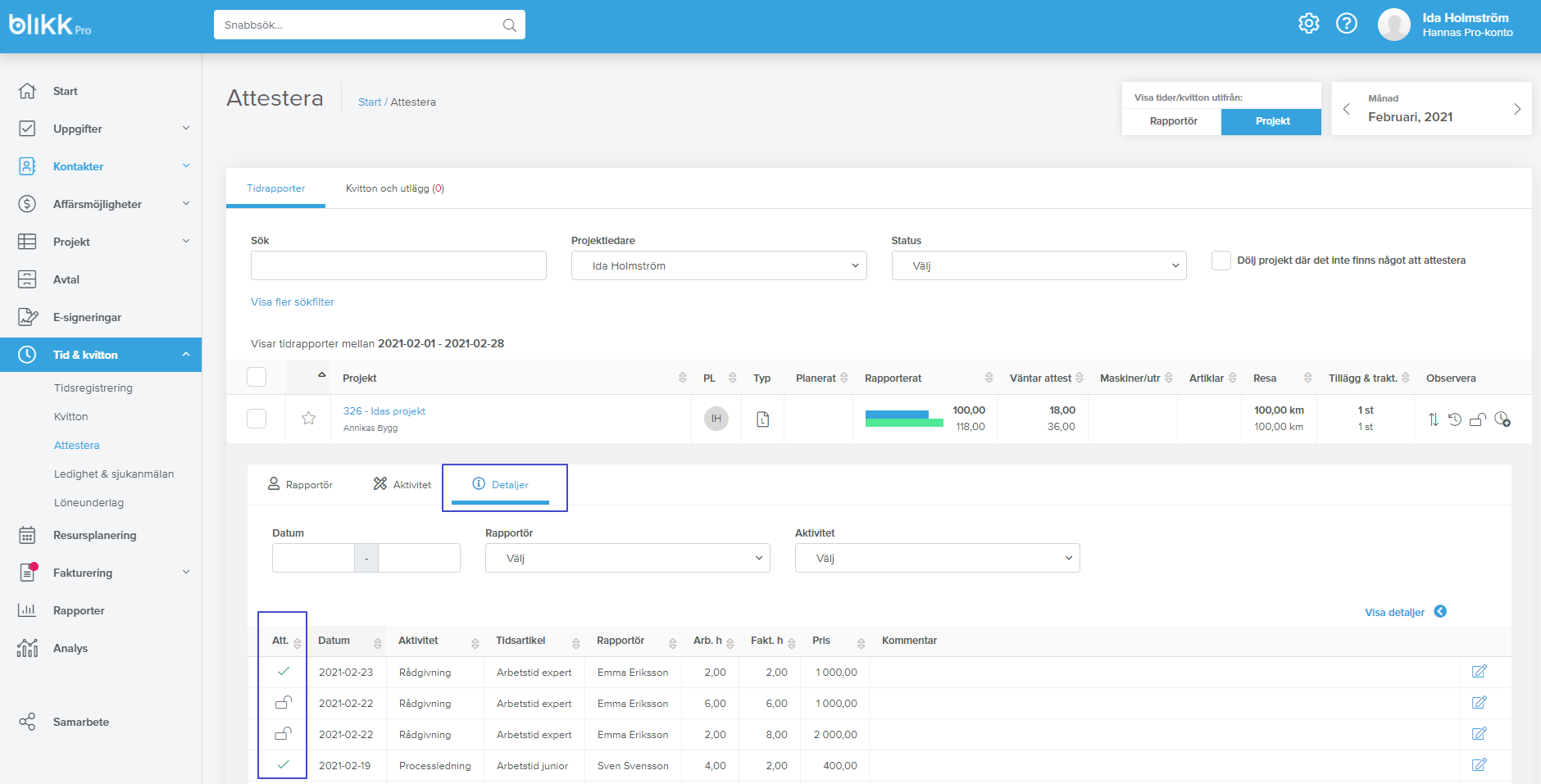Check the select-all projects checkbox
1541x784 pixels.
257,377
